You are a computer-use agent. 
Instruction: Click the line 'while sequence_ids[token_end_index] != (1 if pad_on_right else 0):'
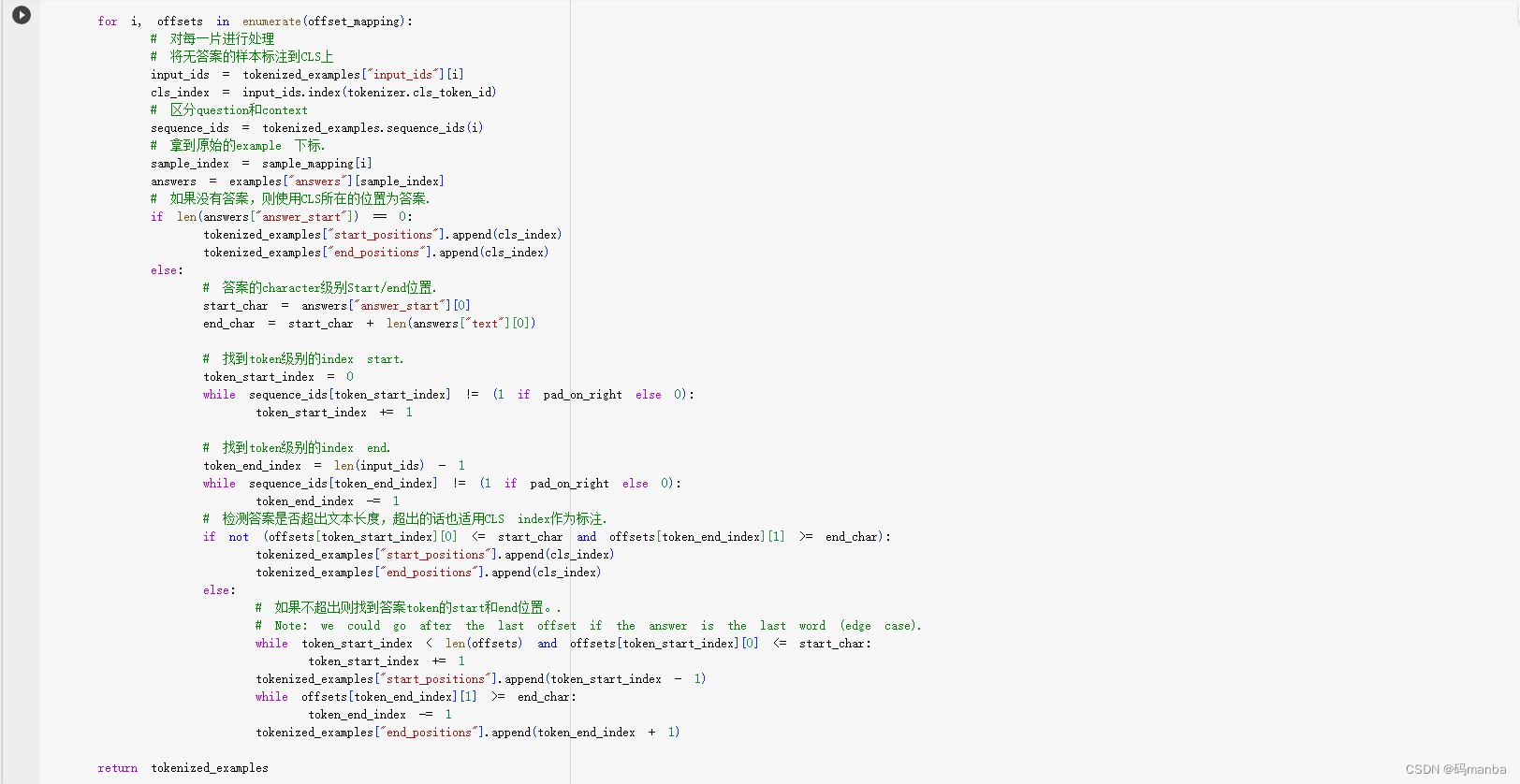tap(443, 484)
